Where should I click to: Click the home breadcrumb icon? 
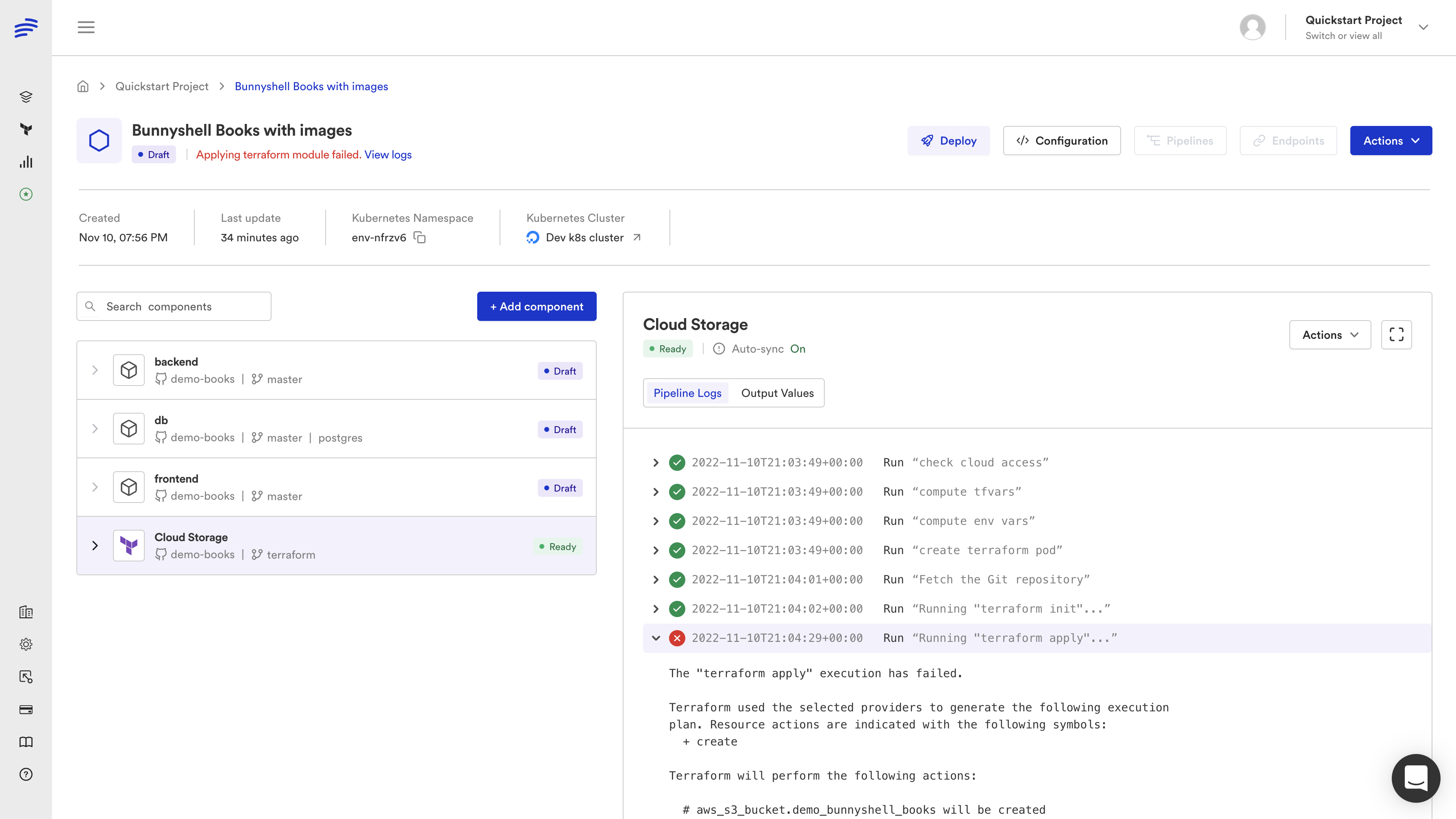point(83,87)
